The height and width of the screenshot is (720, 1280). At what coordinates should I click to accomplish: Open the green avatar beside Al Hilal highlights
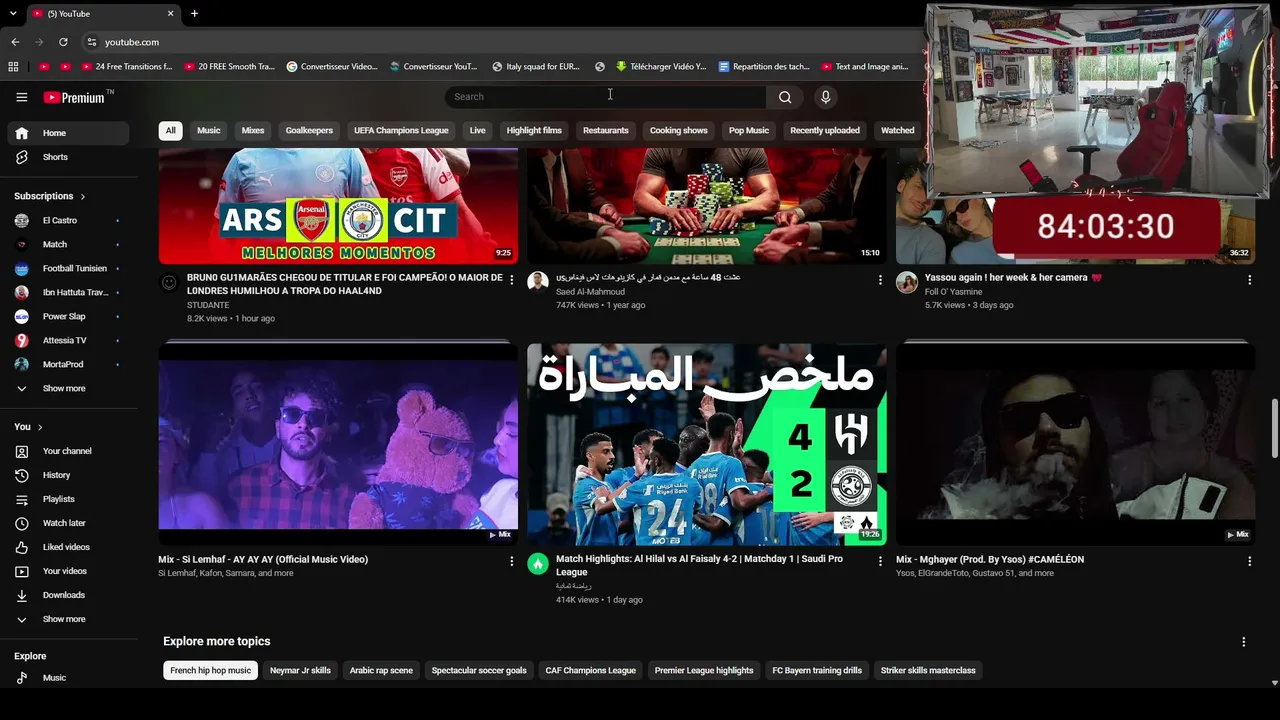pos(538,564)
